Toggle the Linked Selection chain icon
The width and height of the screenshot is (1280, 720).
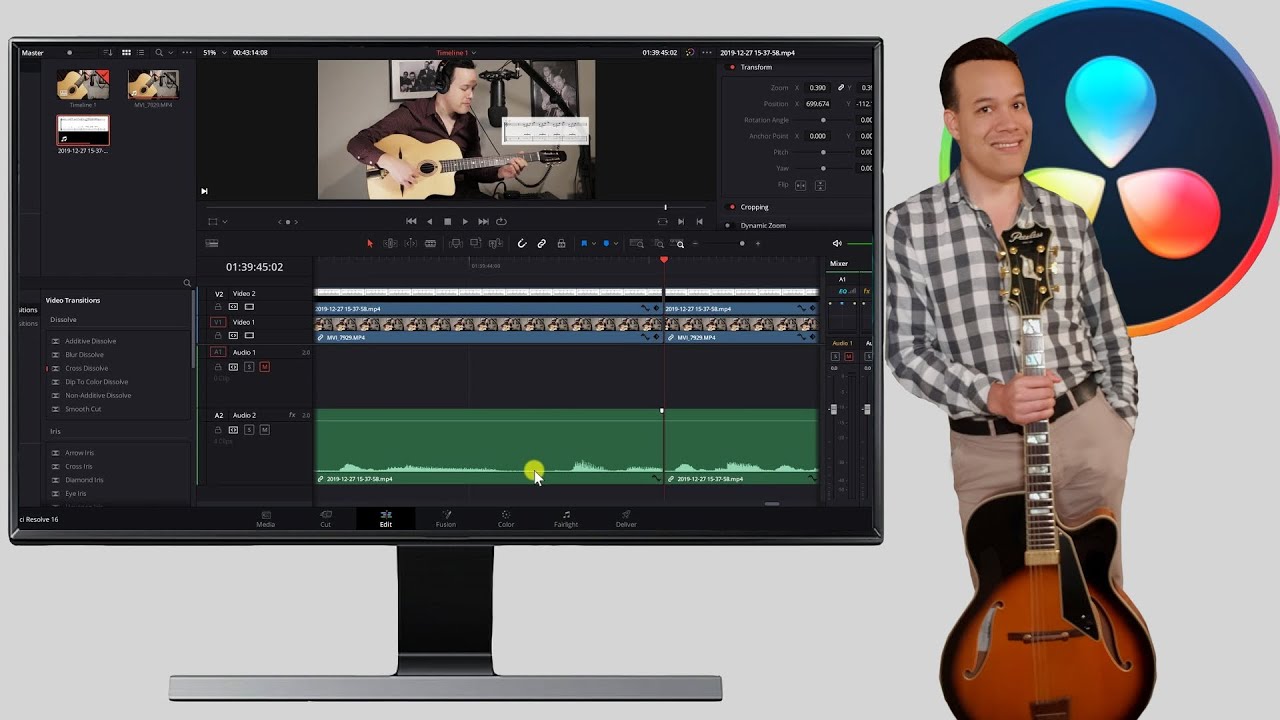click(x=541, y=244)
